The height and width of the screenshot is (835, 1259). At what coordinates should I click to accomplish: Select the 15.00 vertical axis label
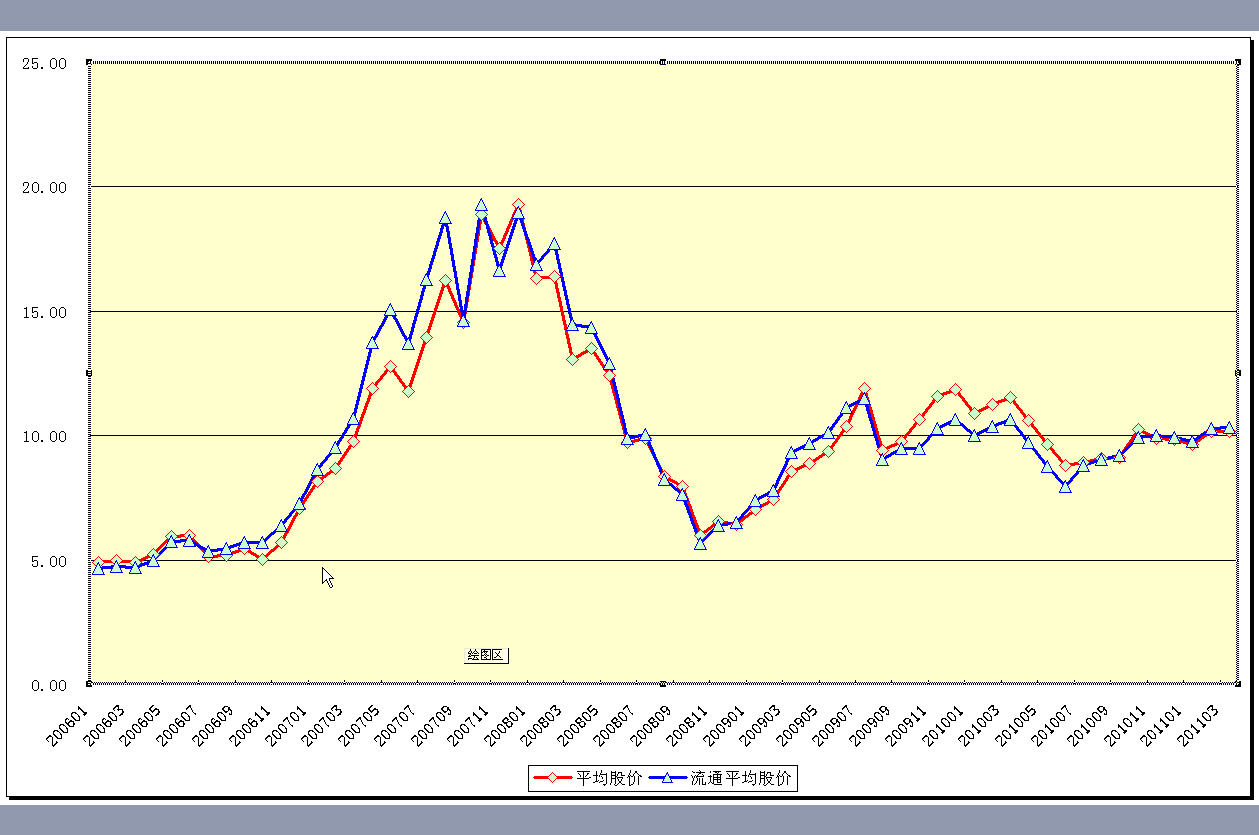pos(44,312)
